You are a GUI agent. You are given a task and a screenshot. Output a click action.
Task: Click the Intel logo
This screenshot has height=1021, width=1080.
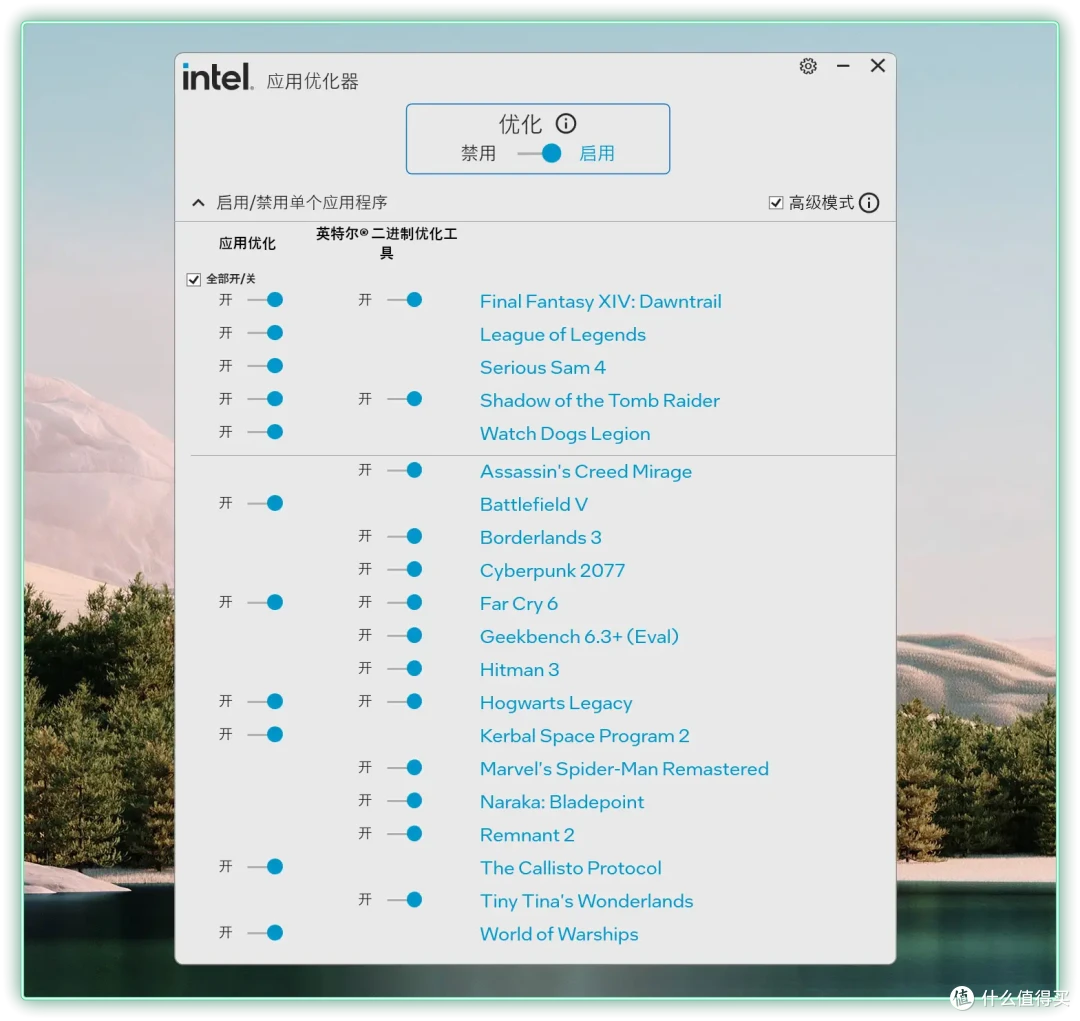pos(218,77)
